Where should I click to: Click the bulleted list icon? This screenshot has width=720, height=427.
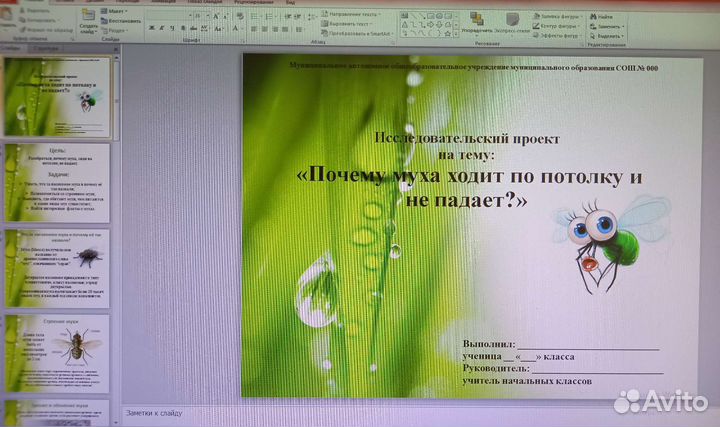pyautogui.click(x=255, y=17)
